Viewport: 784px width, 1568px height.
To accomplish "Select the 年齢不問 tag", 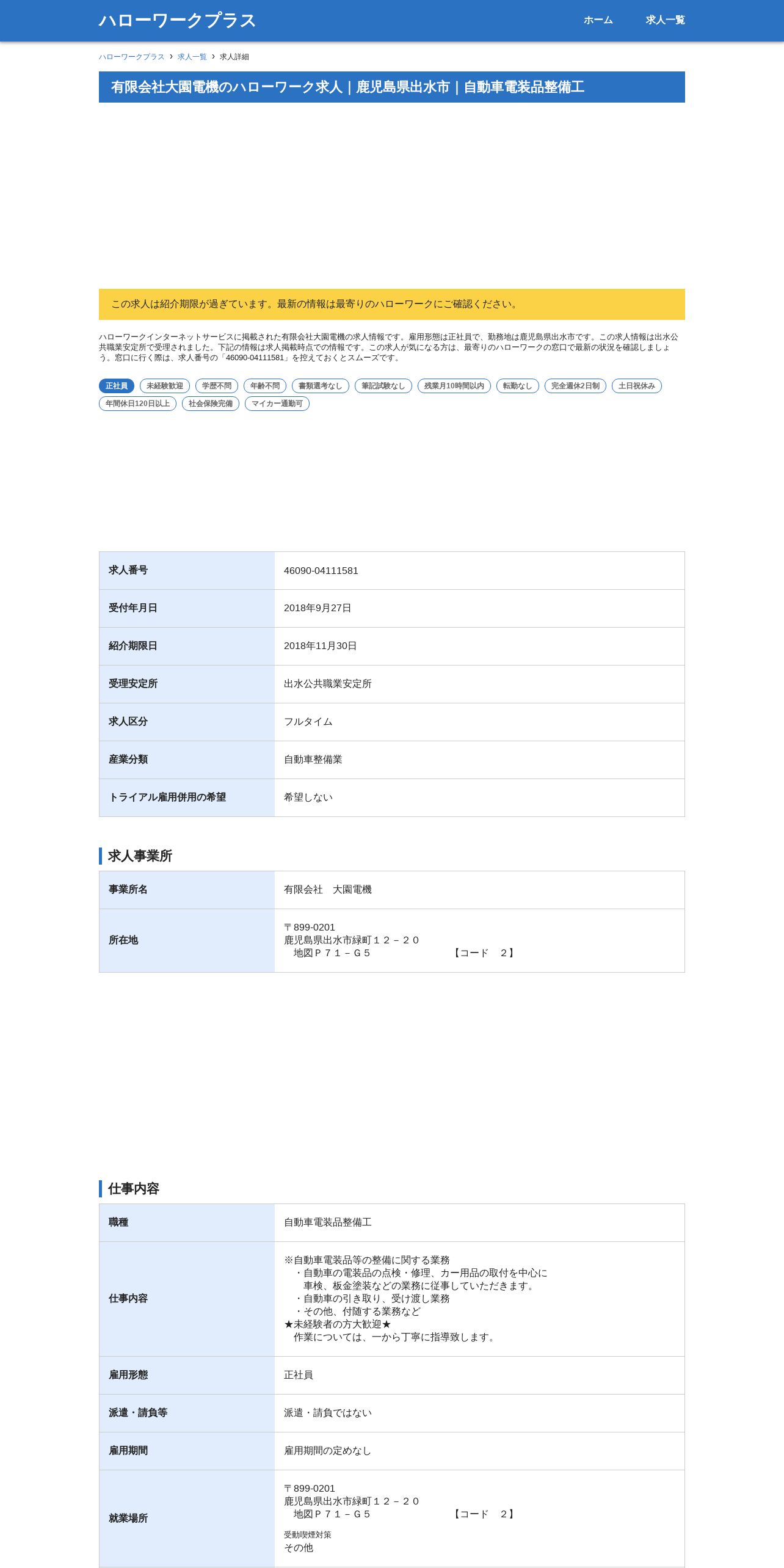I will click(x=265, y=386).
